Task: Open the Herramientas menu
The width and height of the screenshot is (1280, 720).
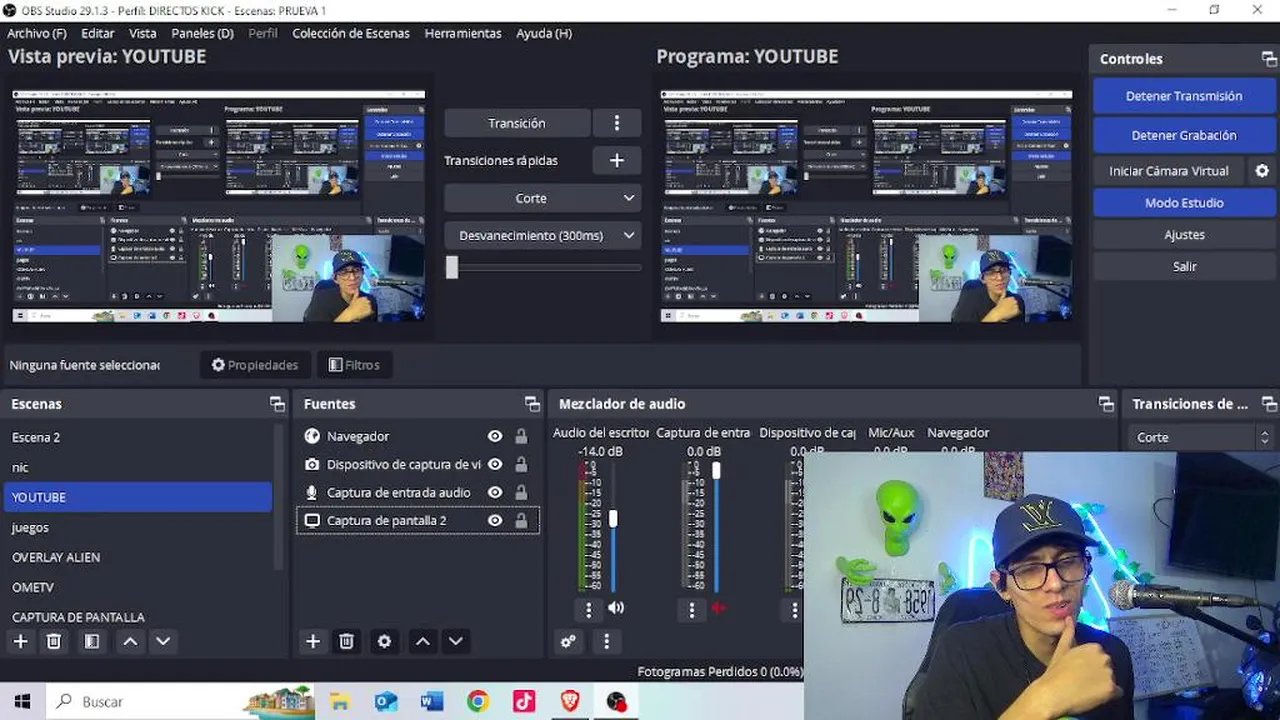Action: (463, 33)
